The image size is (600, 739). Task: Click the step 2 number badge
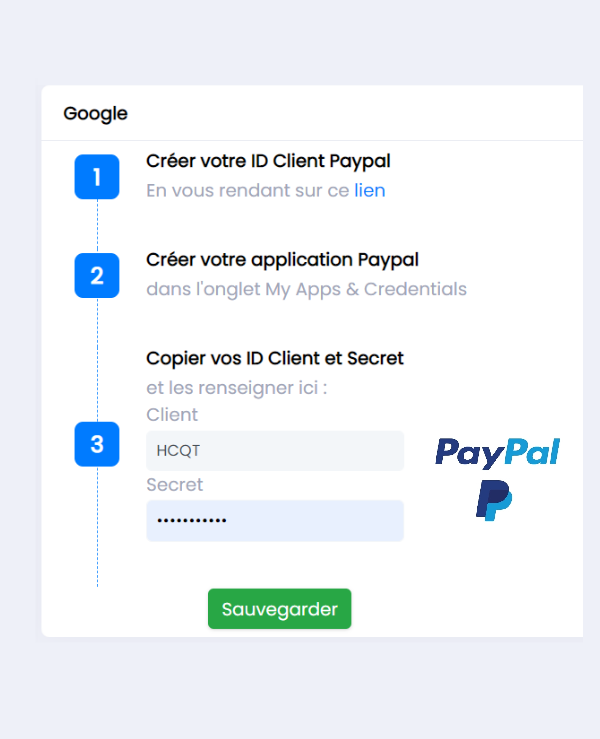97,275
